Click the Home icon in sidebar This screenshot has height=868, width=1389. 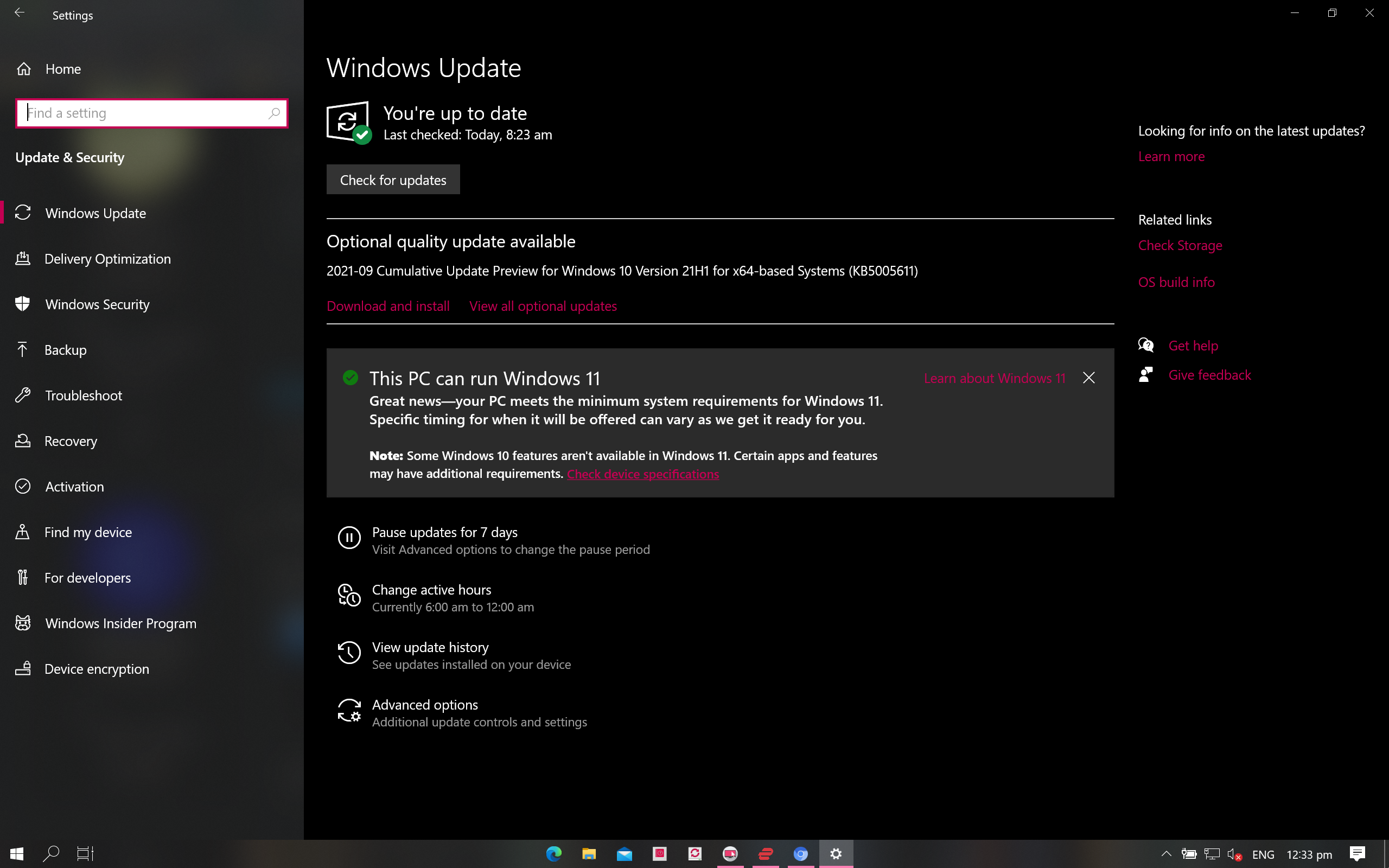pyautogui.click(x=23, y=69)
